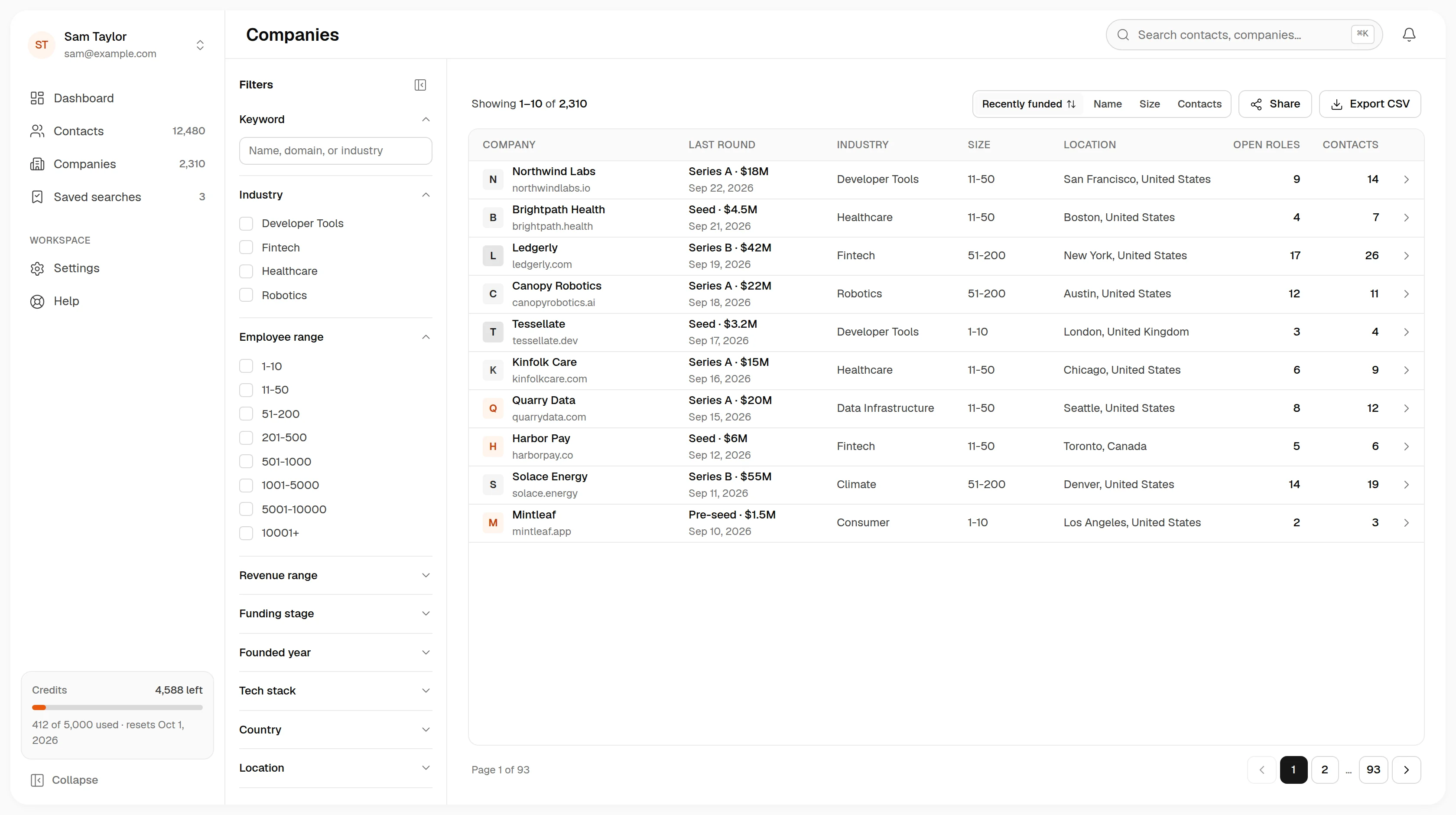Image resolution: width=1456 pixels, height=815 pixels.
Task: Check the 501-1000 employee range
Action: (x=246, y=462)
